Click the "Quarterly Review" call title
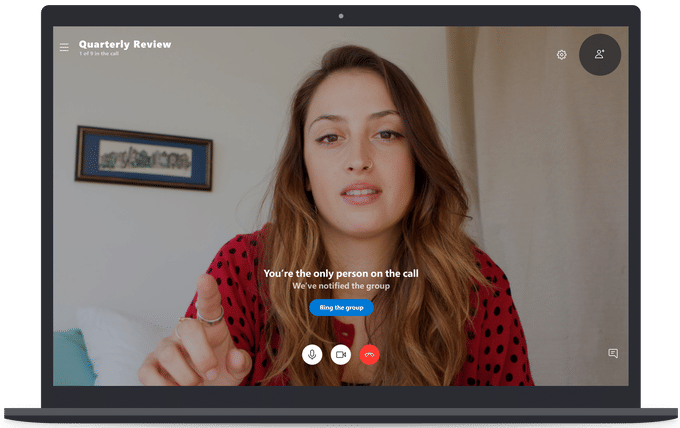Image resolution: width=680 pixels, height=428 pixels. [x=125, y=44]
